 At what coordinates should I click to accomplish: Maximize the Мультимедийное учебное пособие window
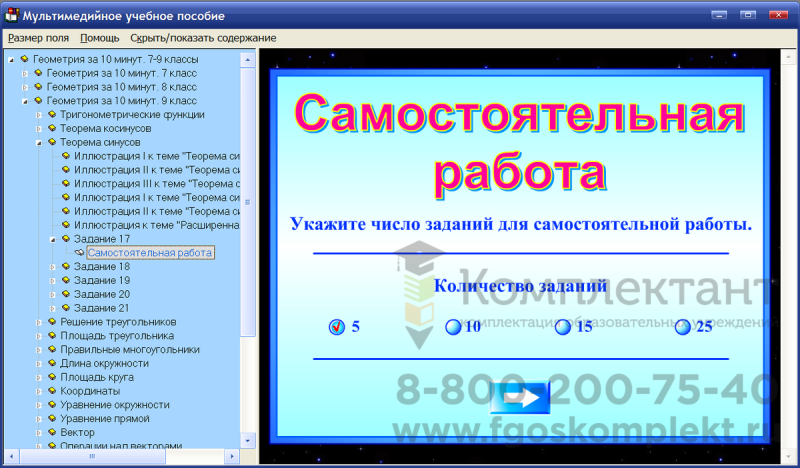pyautogui.click(x=748, y=15)
